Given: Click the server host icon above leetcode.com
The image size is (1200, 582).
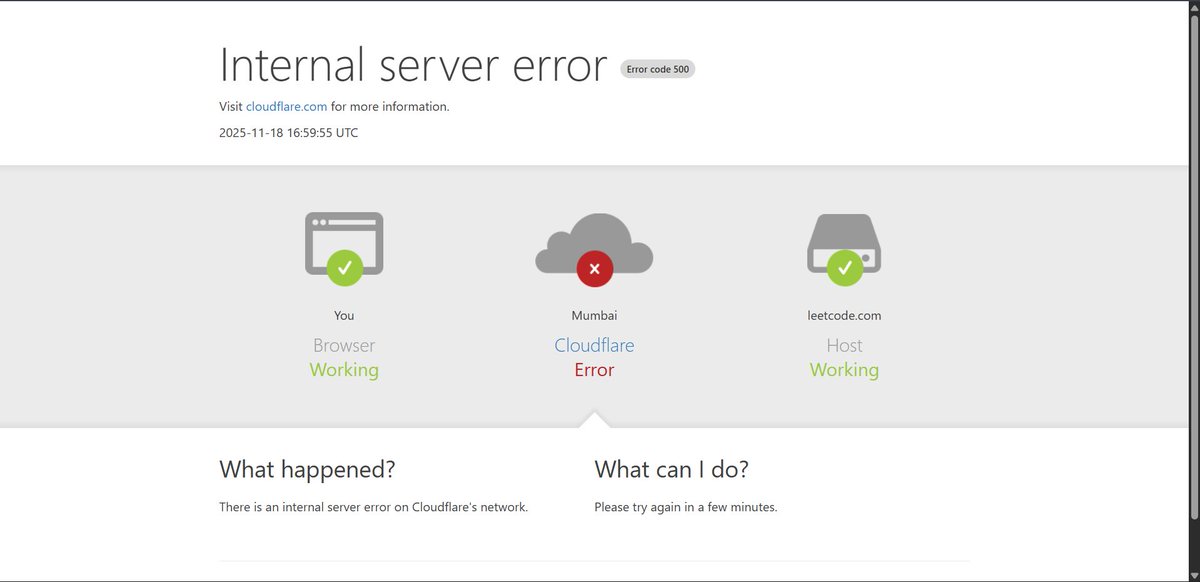Looking at the screenshot, I should click(x=844, y=249).
